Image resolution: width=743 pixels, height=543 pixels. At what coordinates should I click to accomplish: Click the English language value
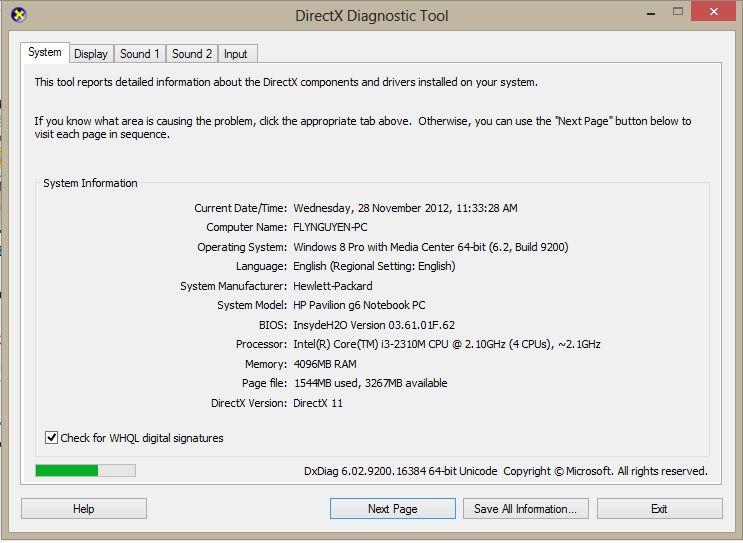click(374, 266)
